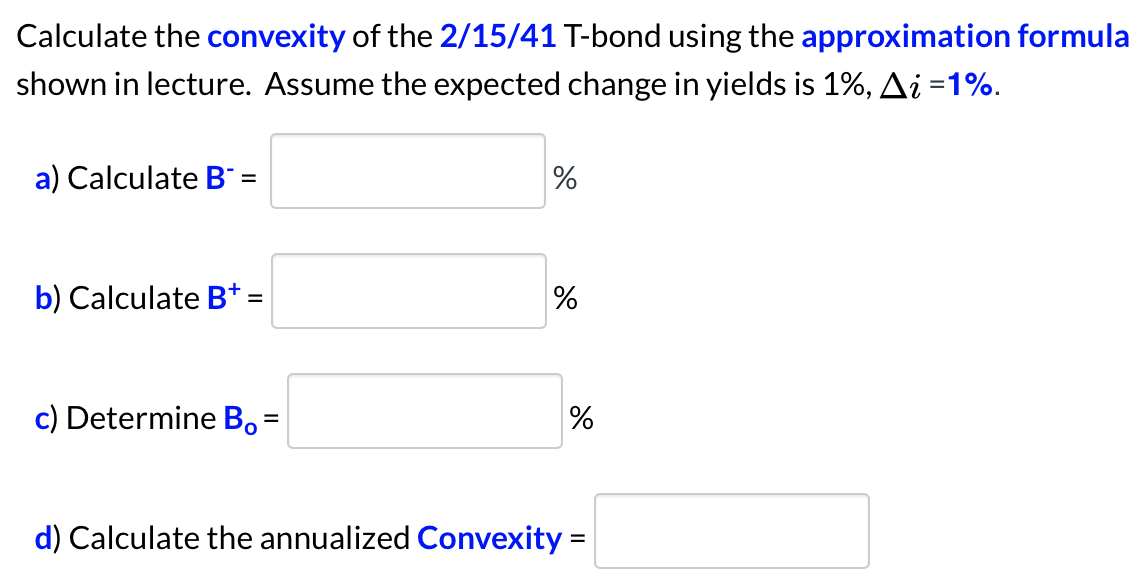
Task: Click the blue B⁻ label in part a
Action: click(x=219, y=178)
